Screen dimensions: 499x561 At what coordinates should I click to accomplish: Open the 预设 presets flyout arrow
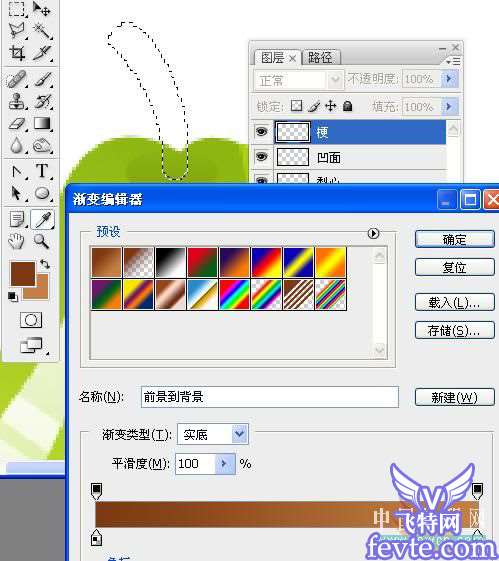click(x=373, y=233)
